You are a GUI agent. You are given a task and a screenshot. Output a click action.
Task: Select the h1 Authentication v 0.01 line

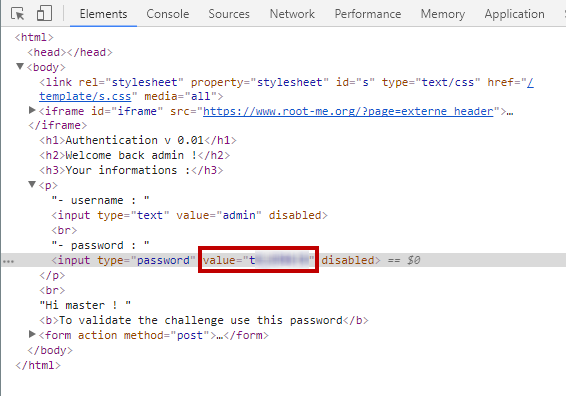pyautogui.click(x=138, y=140)
